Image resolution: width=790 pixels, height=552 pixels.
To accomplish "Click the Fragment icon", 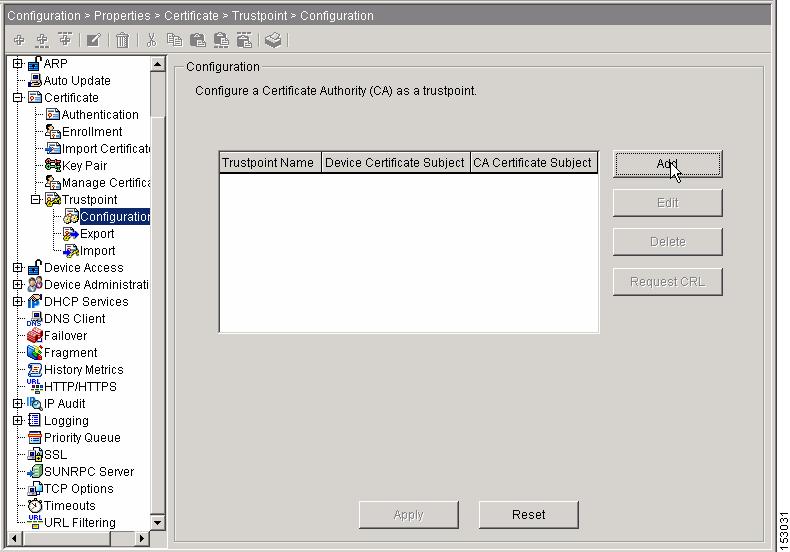I will [35, 353].
